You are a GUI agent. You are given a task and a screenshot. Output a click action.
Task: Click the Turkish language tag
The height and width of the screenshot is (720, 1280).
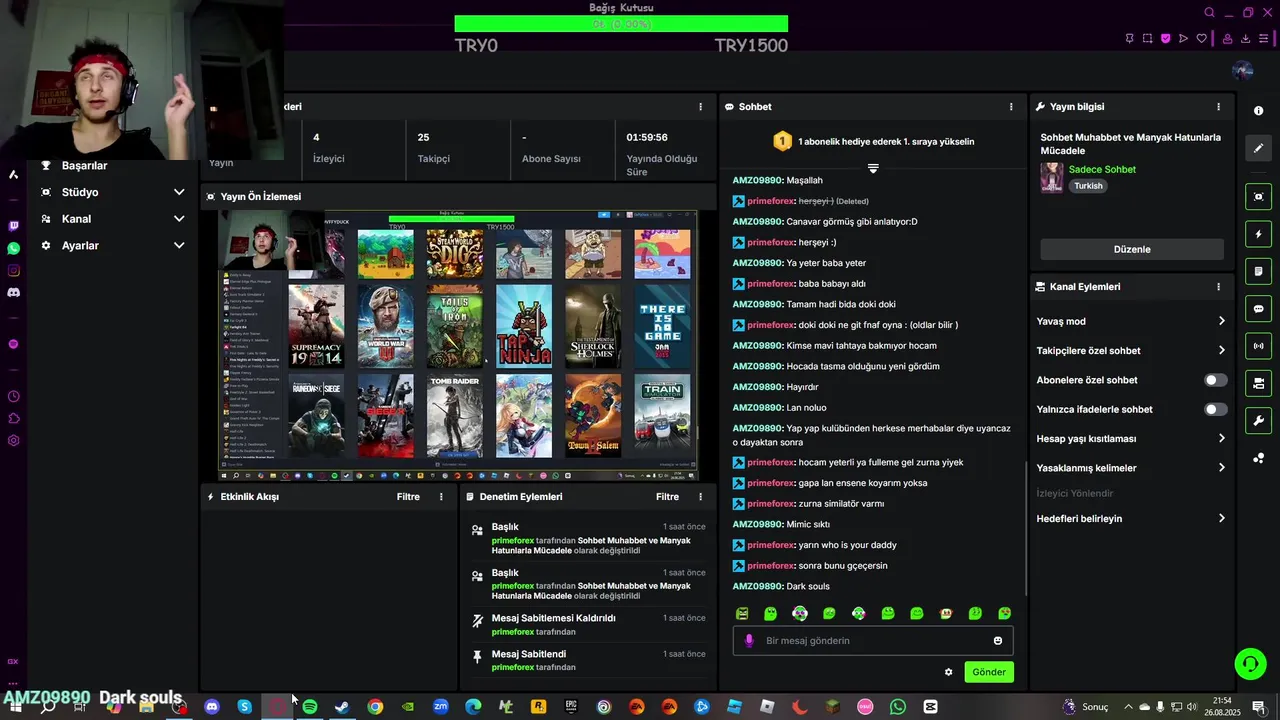[x=1088, y=186]
